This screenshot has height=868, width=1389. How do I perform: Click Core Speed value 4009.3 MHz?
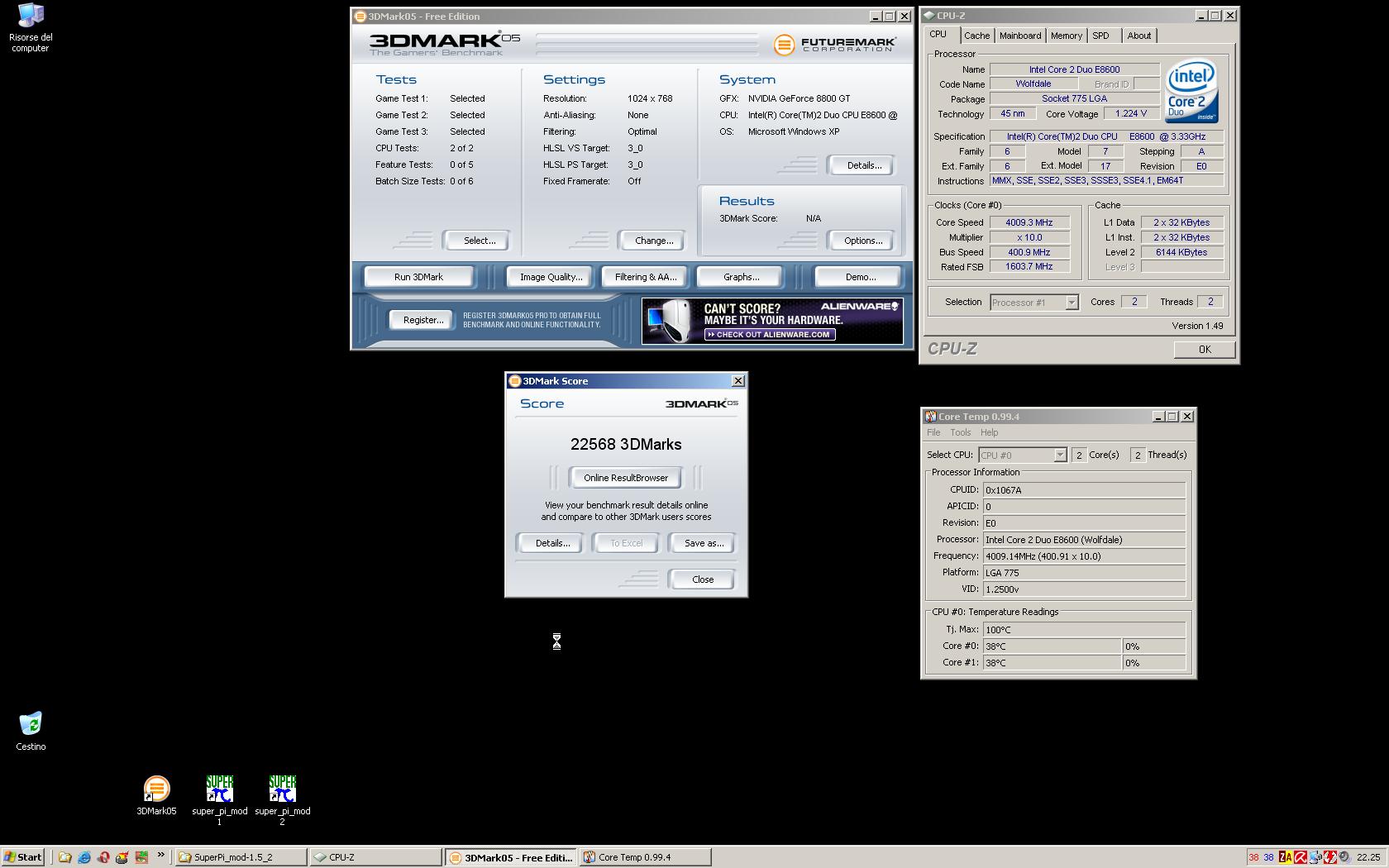1029,222
